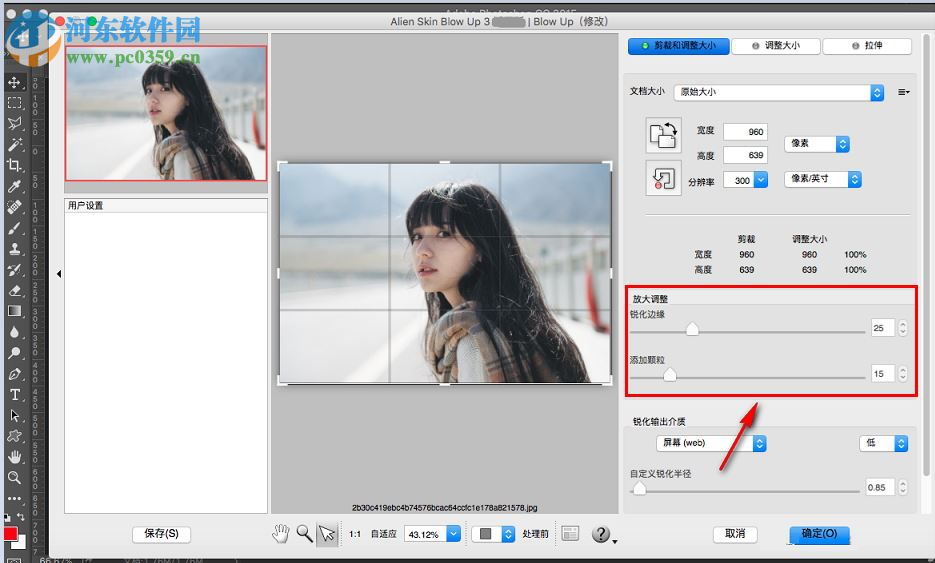Click the 宽度 960 input field
Image resolution: width=935 pixels, height=563 pixels.
tap(745, 132)
